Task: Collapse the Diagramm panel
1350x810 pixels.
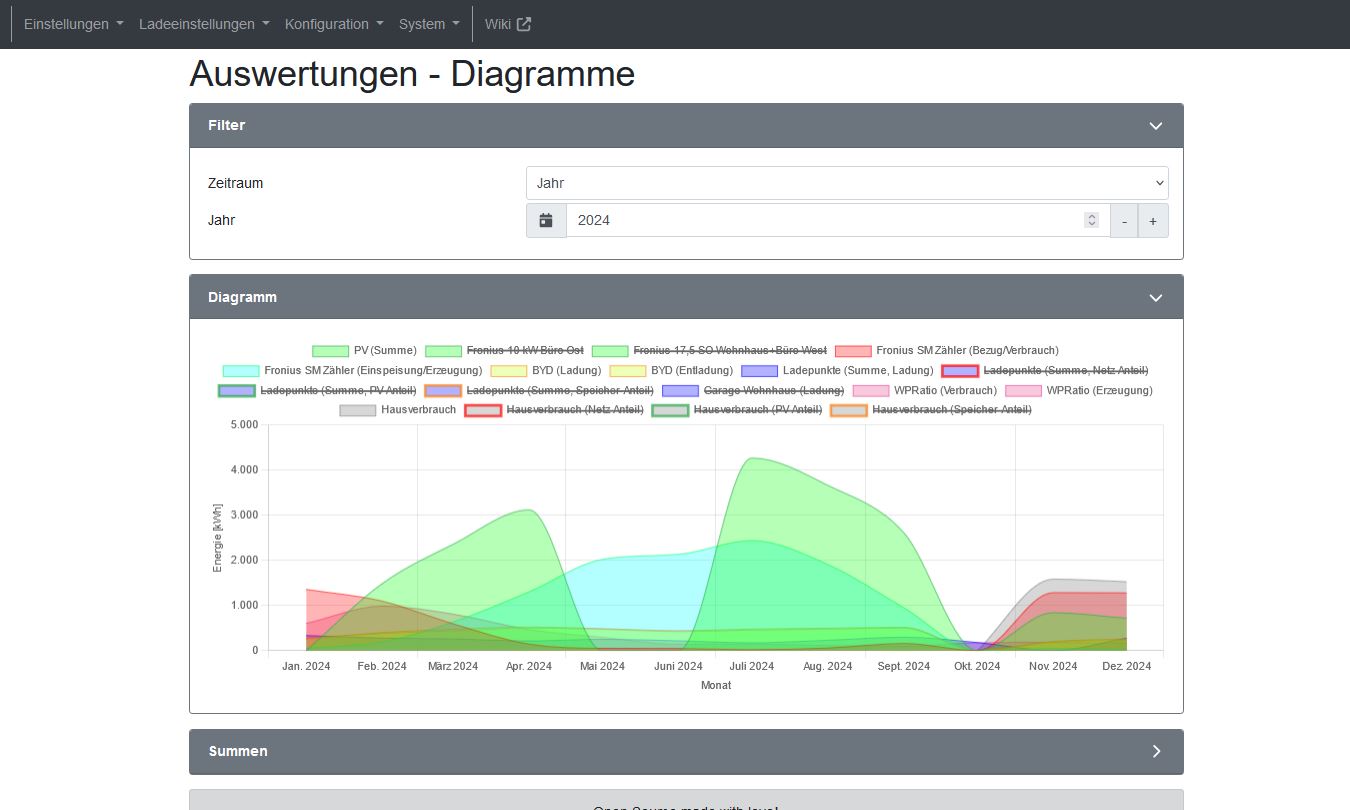Action: [1156, 297]
